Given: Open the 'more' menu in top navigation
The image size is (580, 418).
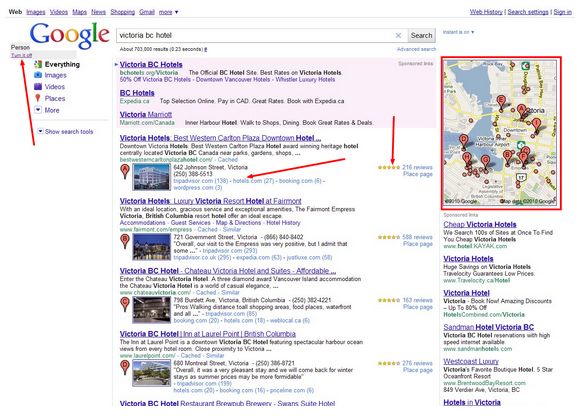Looking at the screenshot, I should click(x=168, y=12).
